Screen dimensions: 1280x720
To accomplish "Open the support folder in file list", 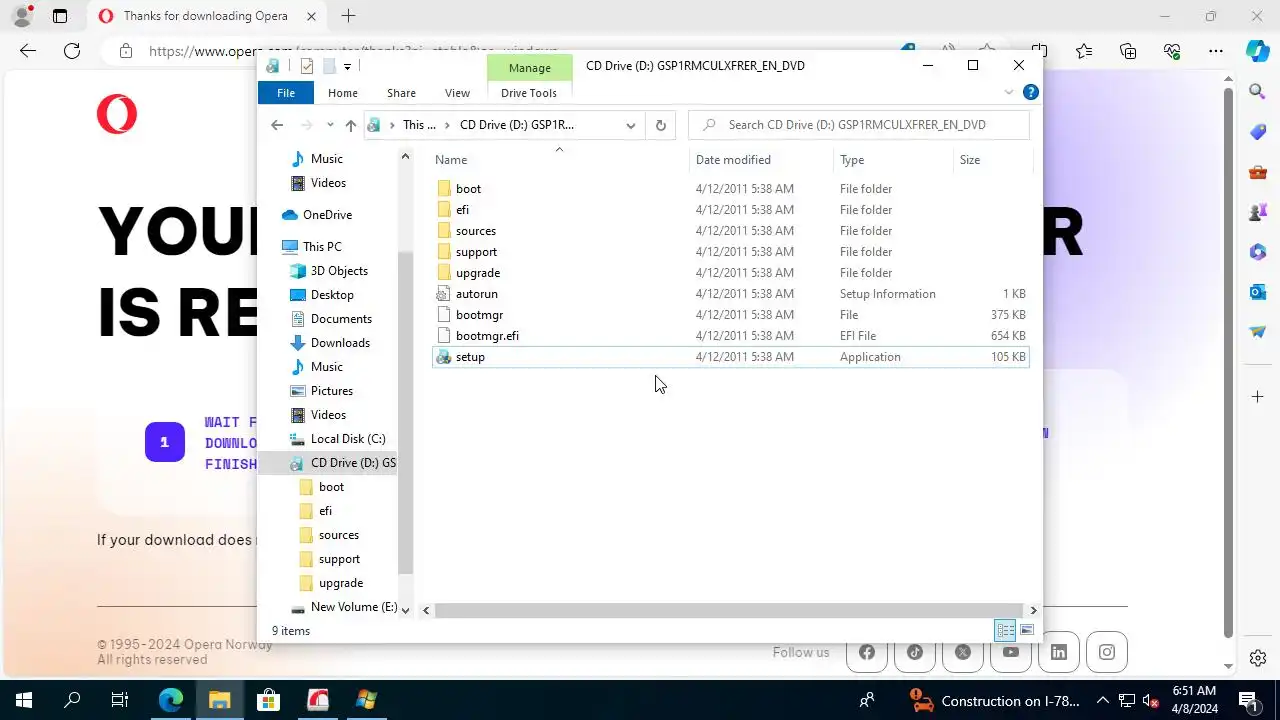I will (x=730, y=252).
